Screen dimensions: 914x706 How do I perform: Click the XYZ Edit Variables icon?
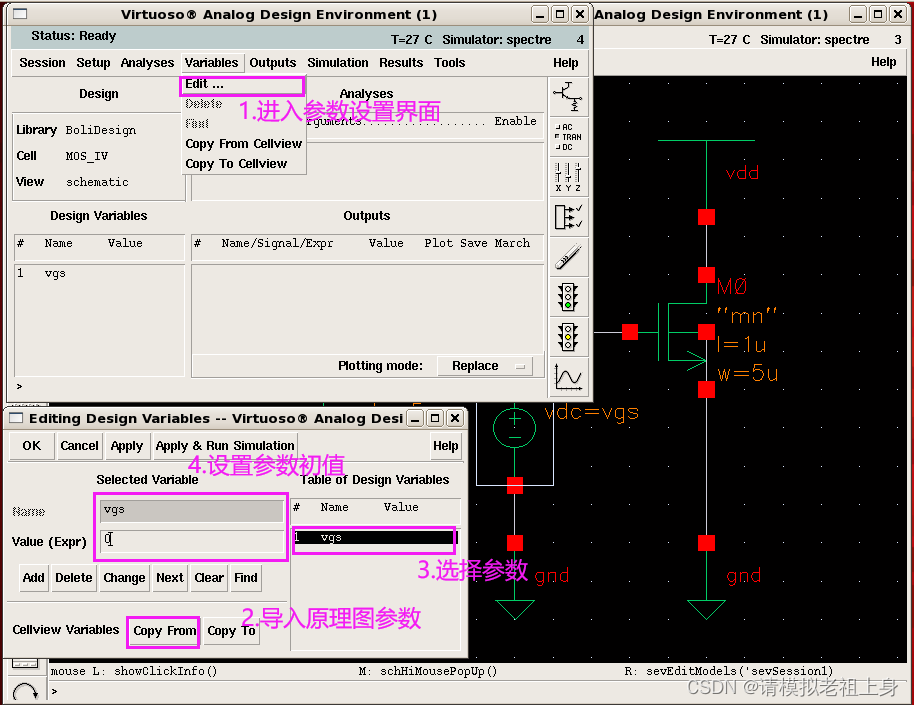click(568, 176)
